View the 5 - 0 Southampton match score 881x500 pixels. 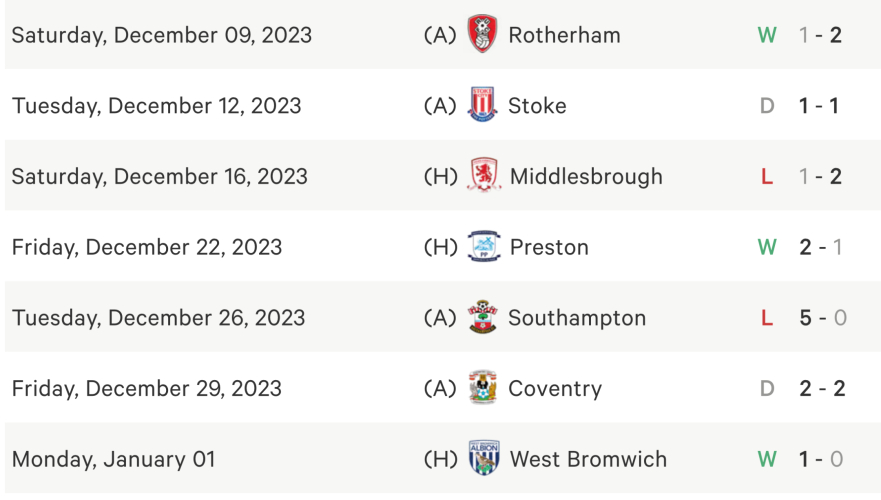coord(822,318)
